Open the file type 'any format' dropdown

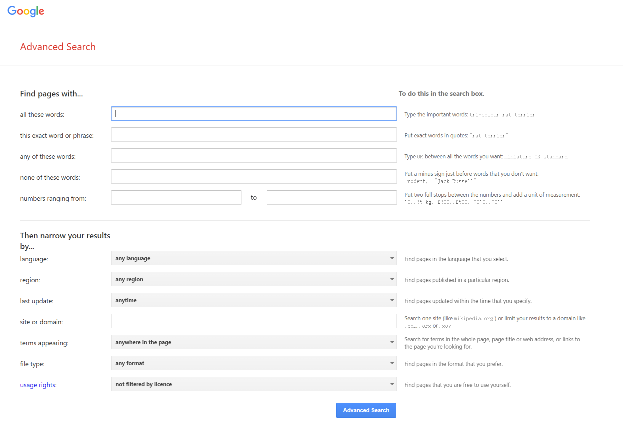(254, 363)
